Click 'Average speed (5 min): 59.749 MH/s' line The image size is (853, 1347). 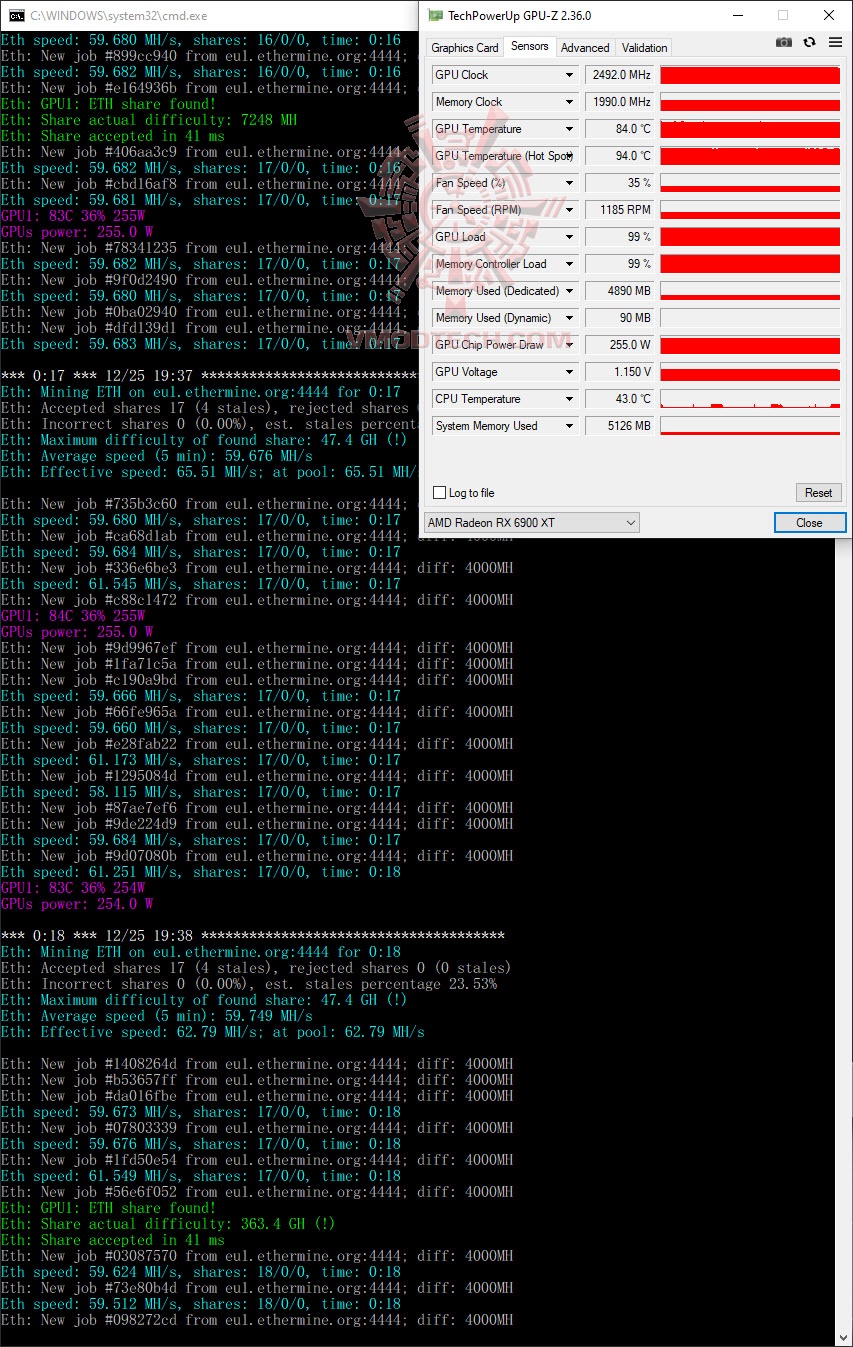(x=156, y=1016)
